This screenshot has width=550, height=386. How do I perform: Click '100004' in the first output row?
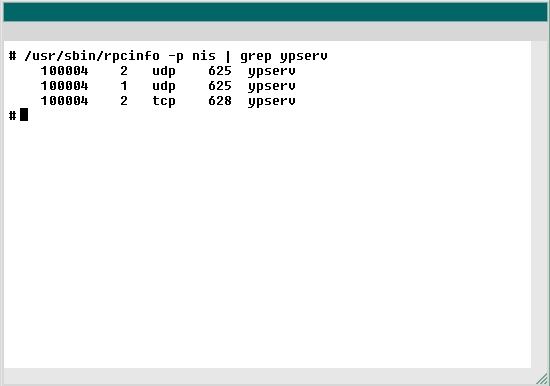click(65, 71)
